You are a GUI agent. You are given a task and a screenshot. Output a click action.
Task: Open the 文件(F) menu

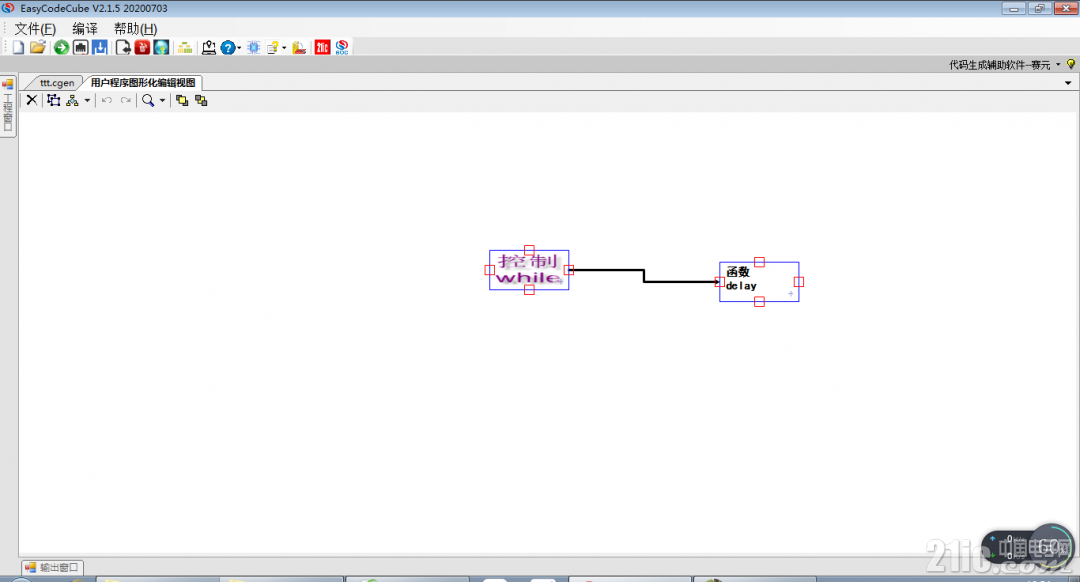coord(35,28)
